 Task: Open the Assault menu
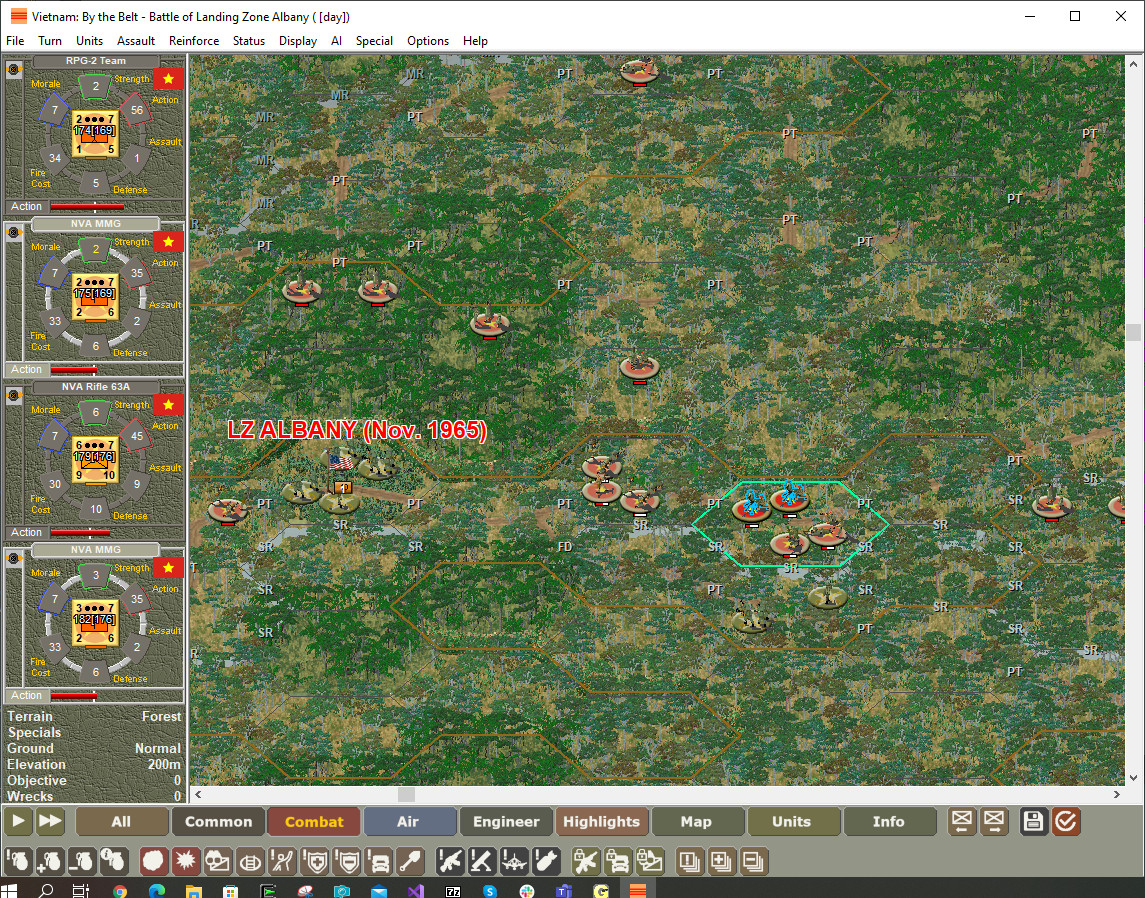[x=136, y=41]
